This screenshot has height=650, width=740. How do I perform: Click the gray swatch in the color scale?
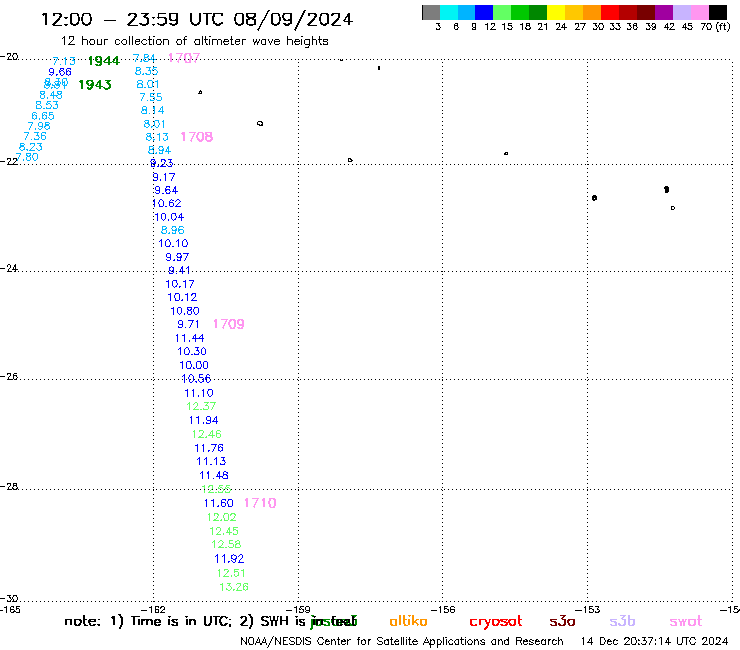coord(431,12)
